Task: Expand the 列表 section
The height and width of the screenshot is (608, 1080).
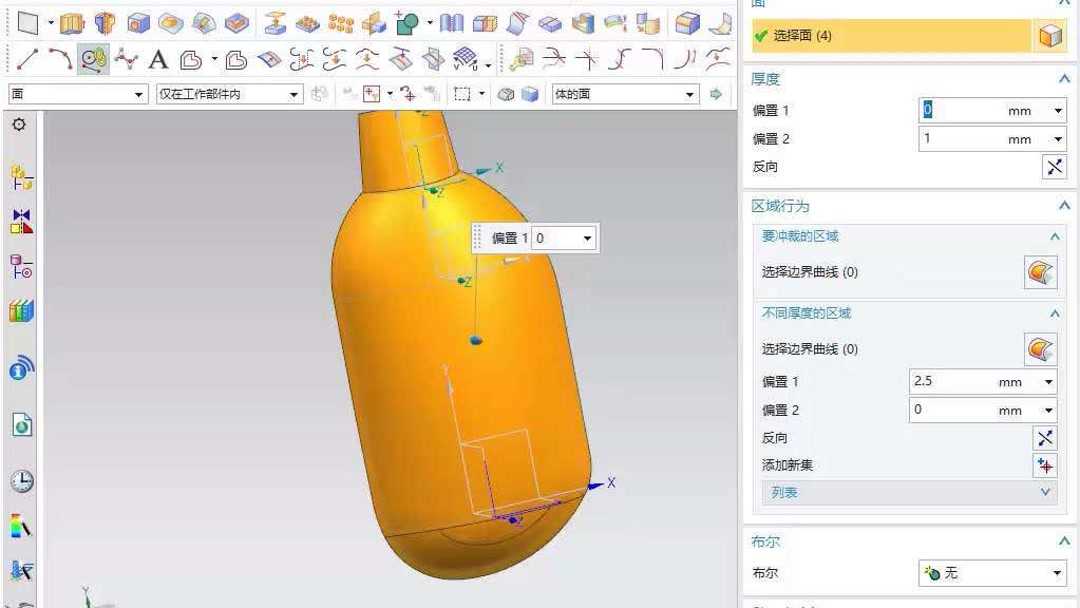Action: pyautogui.click(x=1045, y=492)
